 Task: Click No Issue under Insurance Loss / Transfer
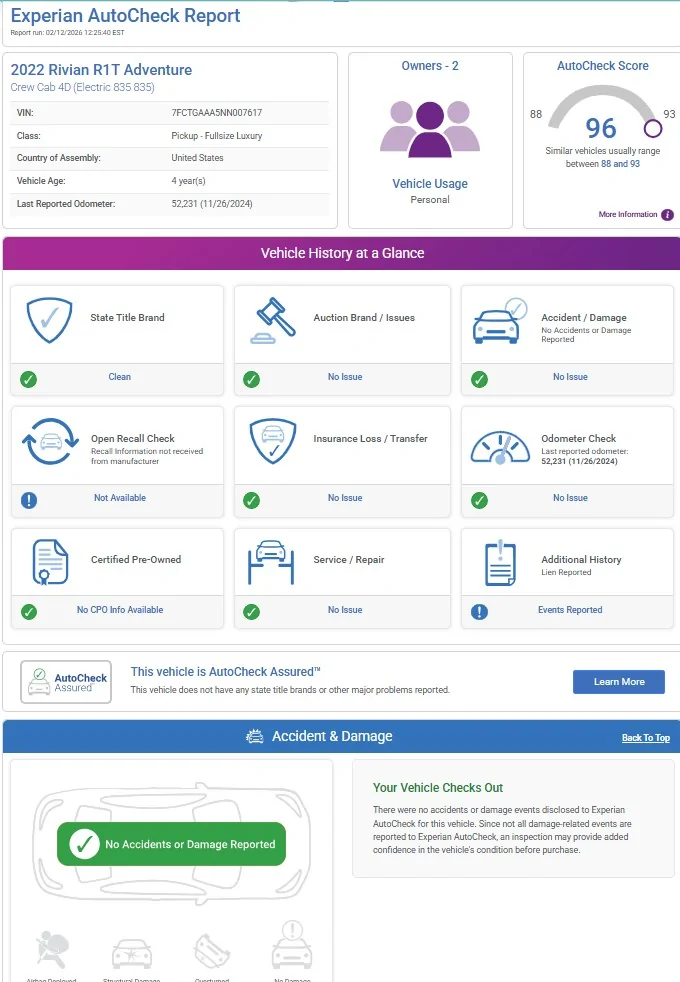pyautogui.click(x=345, y=497)
